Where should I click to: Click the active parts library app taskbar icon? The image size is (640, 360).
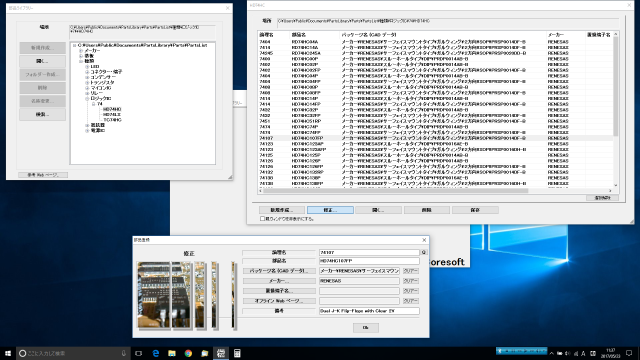[x=221, y=353]
